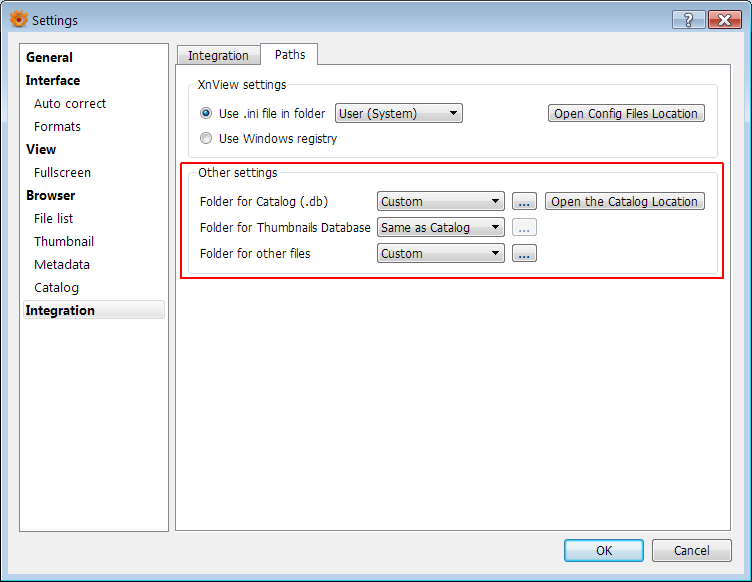Click Open Config Files Location button
Image resolution: width=752 pixels, height=582 pixels.
[626, 114]
